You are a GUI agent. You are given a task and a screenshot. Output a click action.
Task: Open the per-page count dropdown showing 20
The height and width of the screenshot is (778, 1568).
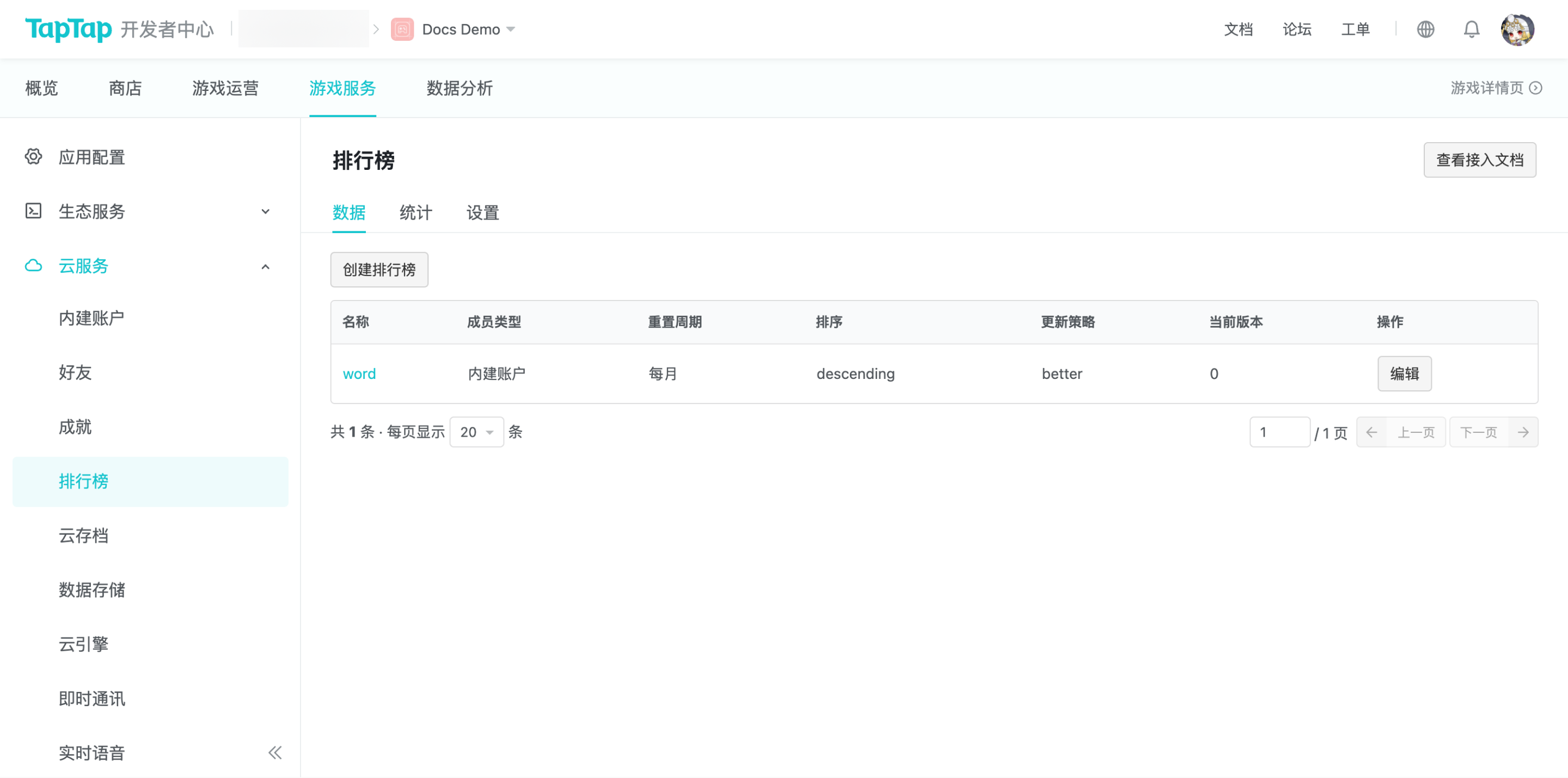click(x=476, y=432)
